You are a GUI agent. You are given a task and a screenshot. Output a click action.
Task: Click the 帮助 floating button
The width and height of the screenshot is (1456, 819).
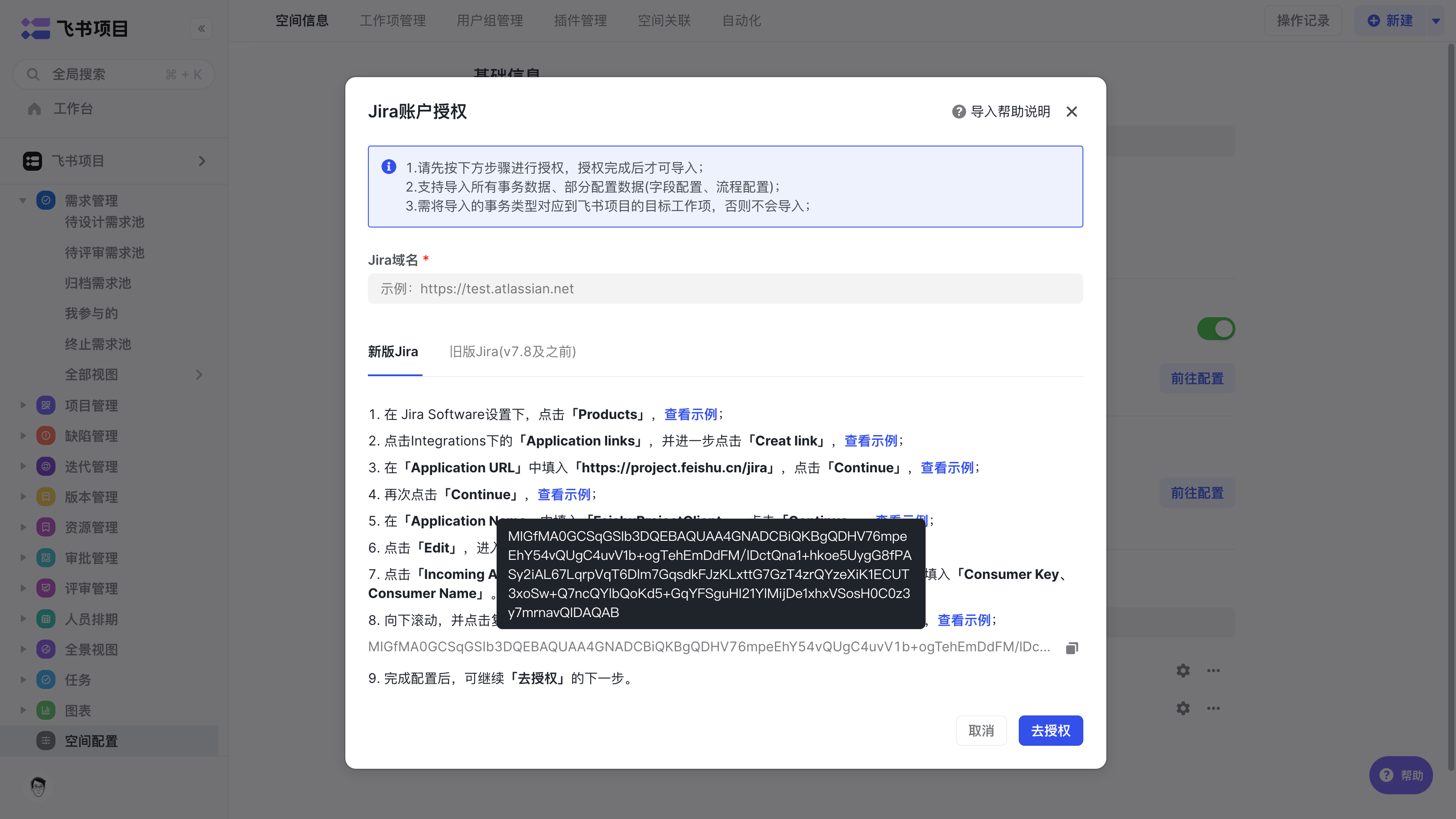1401,776
